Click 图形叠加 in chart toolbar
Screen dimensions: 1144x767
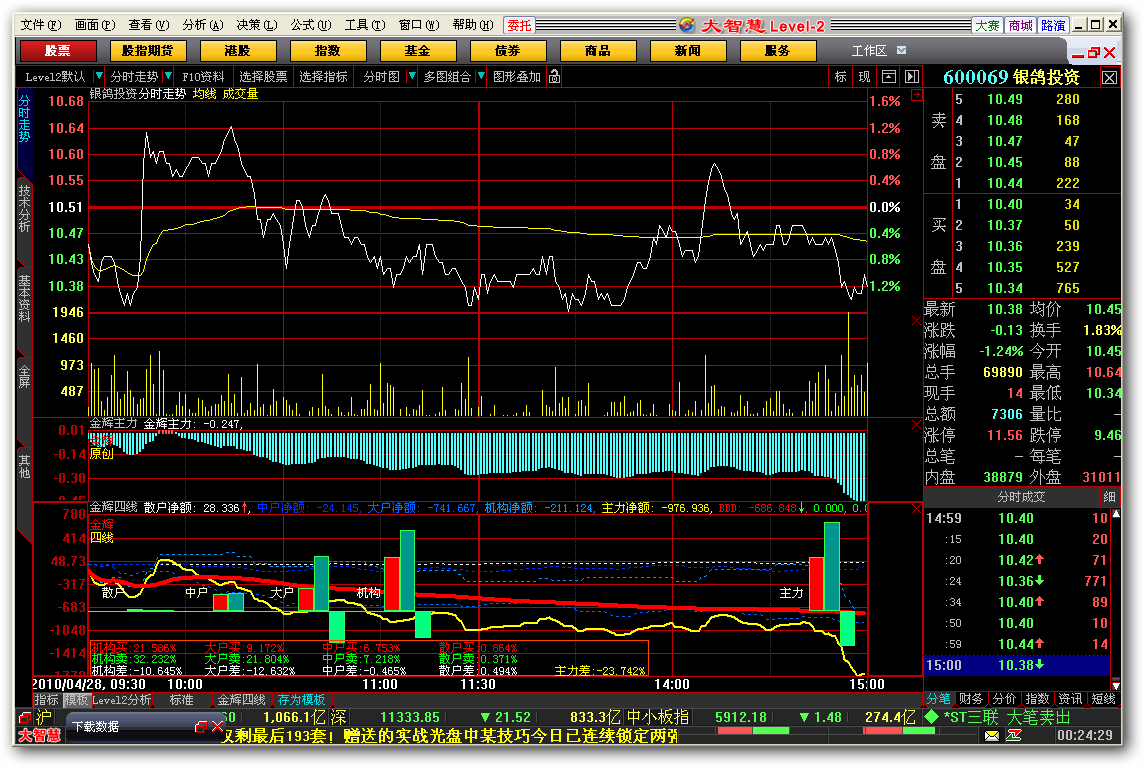tap(517, 77)
